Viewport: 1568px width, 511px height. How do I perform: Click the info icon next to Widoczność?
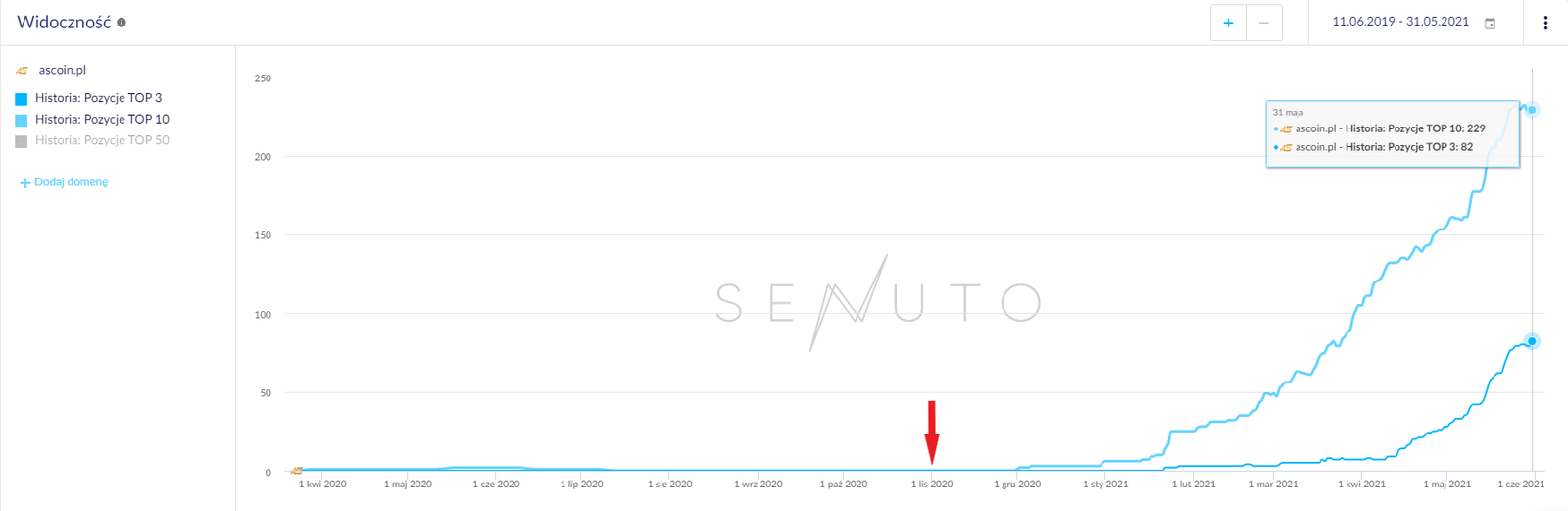(122, 23)
